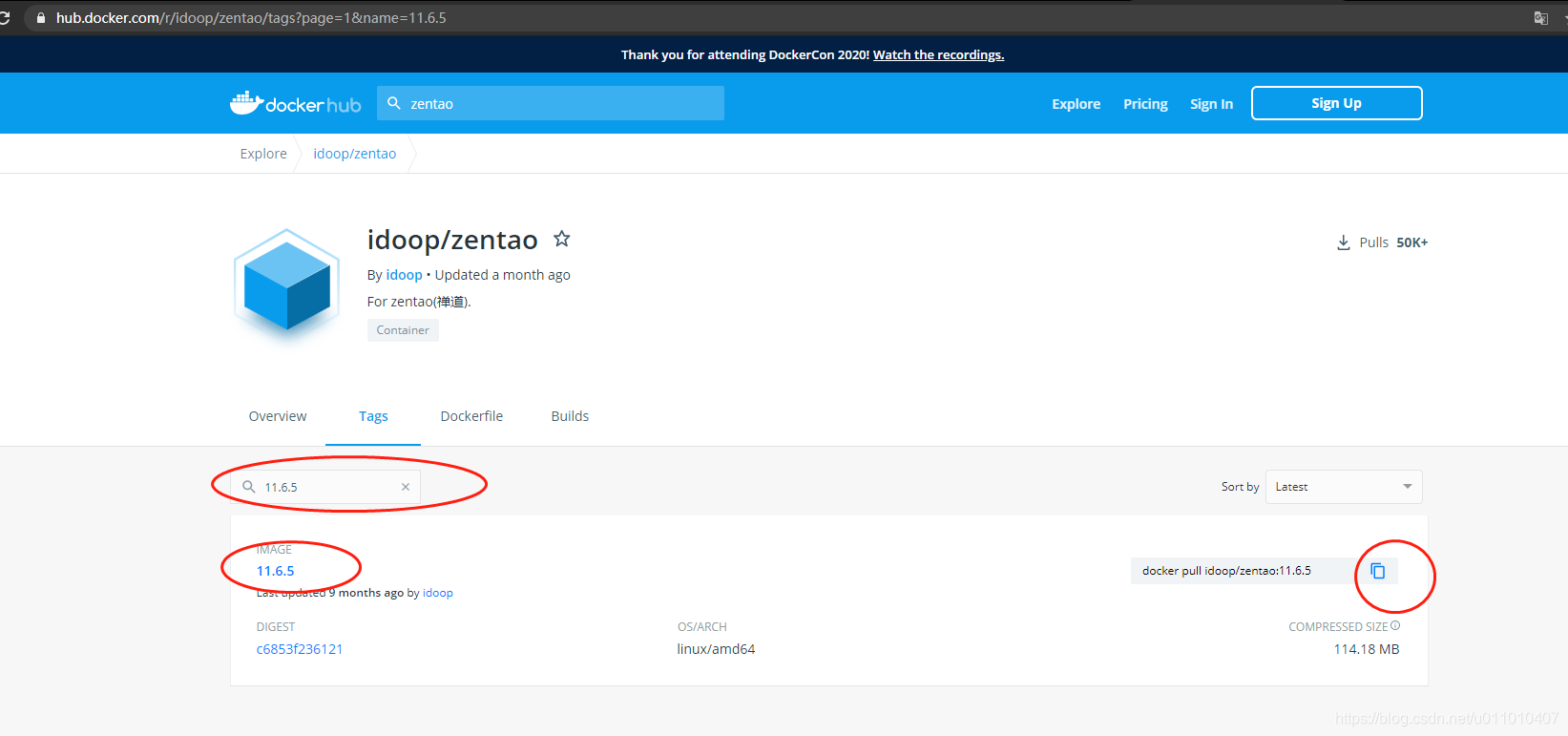Click the compressed size info icon

1395,626
